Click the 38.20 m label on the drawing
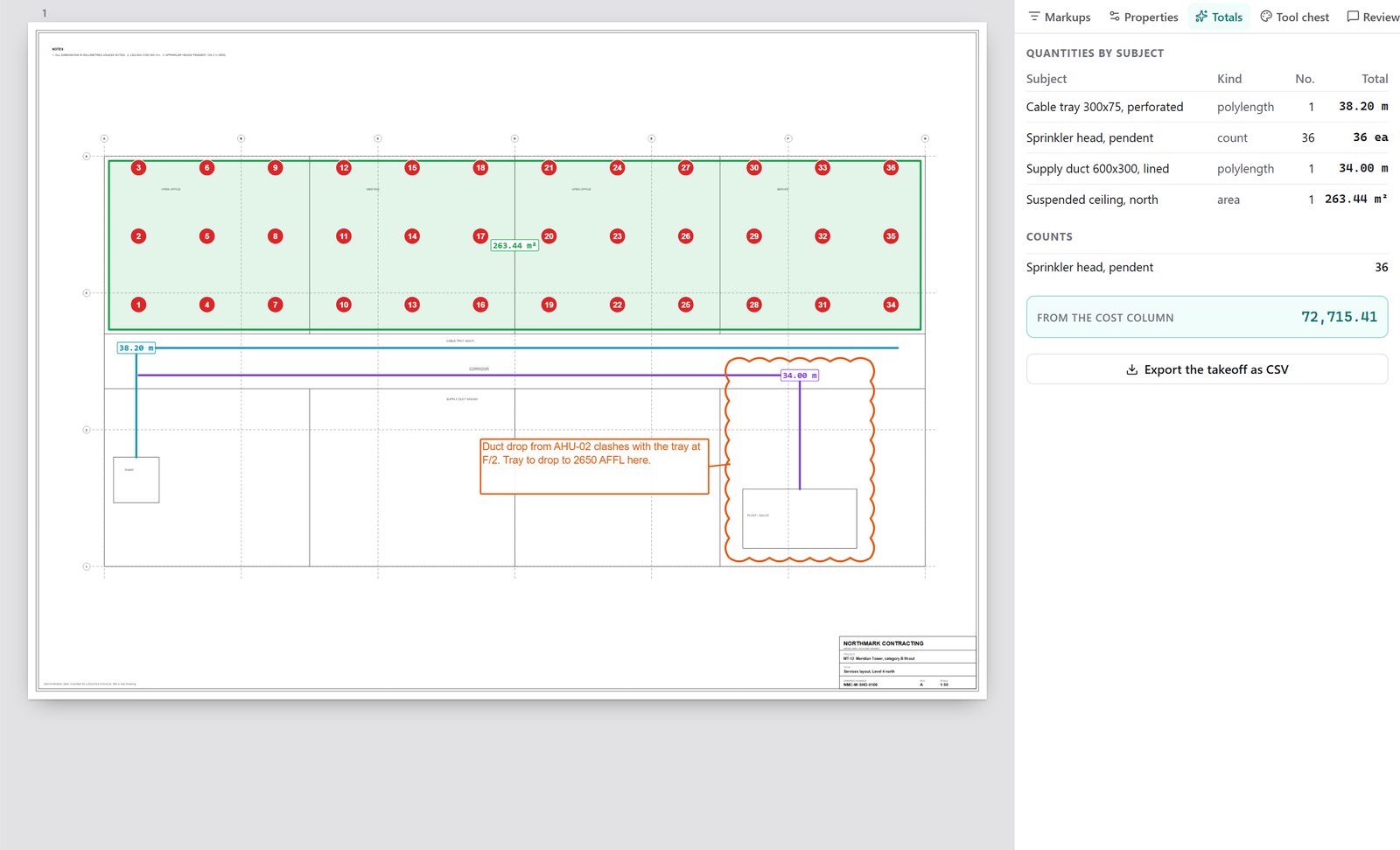 pyautogui.click(x=136, y=348)
